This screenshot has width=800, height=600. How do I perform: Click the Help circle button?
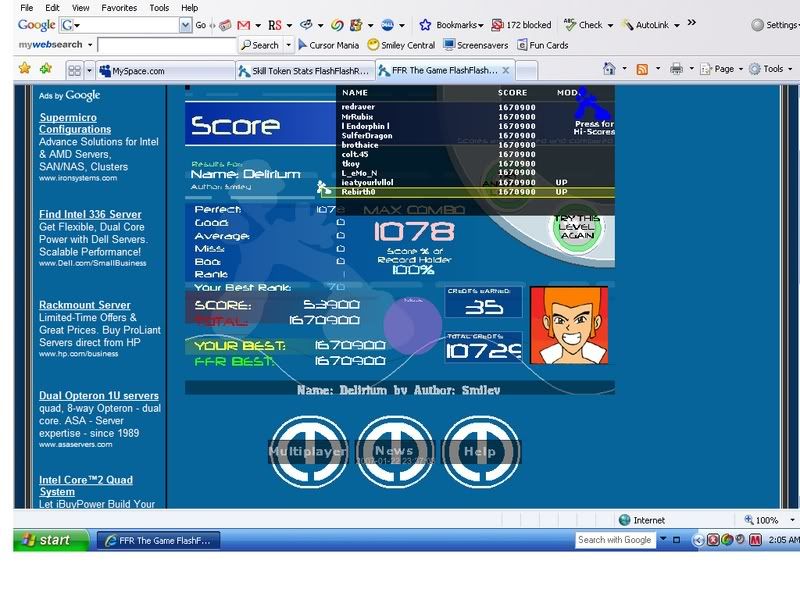[x=480, y=452]
